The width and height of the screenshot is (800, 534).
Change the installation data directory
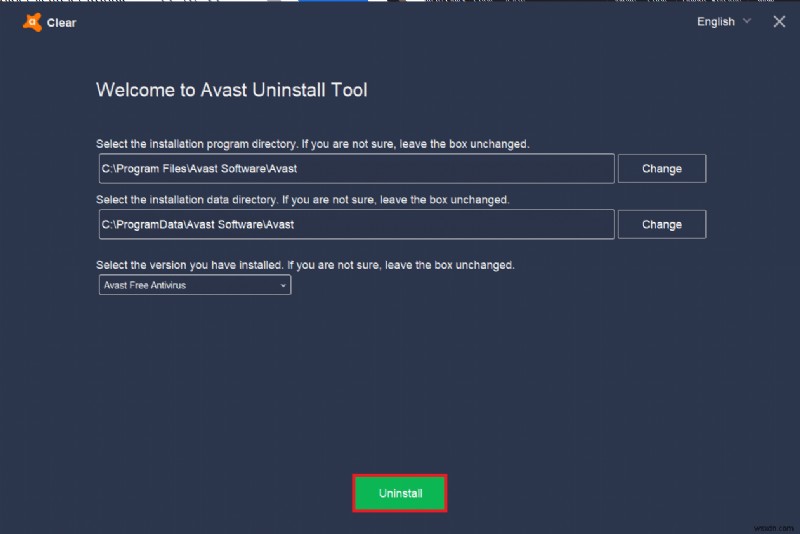point(662,224)
